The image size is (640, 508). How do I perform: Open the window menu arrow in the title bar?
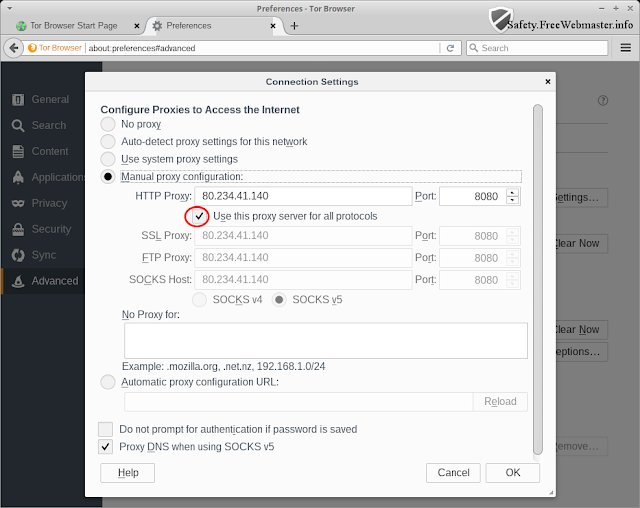[9, 8]
